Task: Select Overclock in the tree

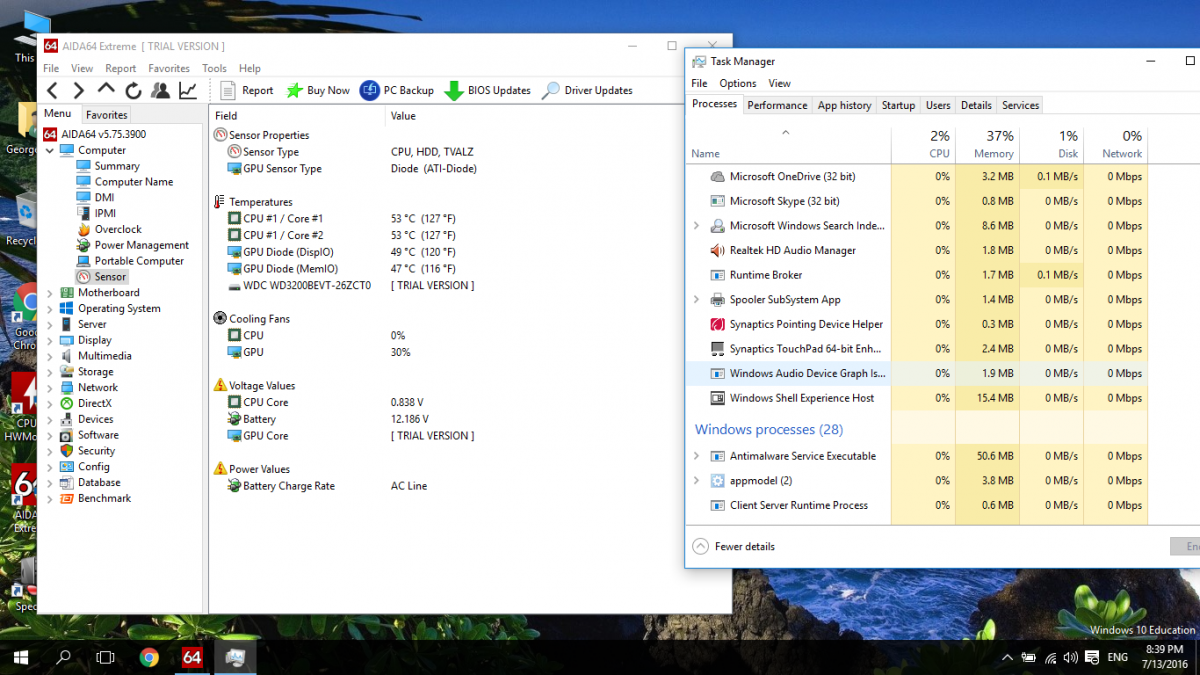Action: [109, 229]
